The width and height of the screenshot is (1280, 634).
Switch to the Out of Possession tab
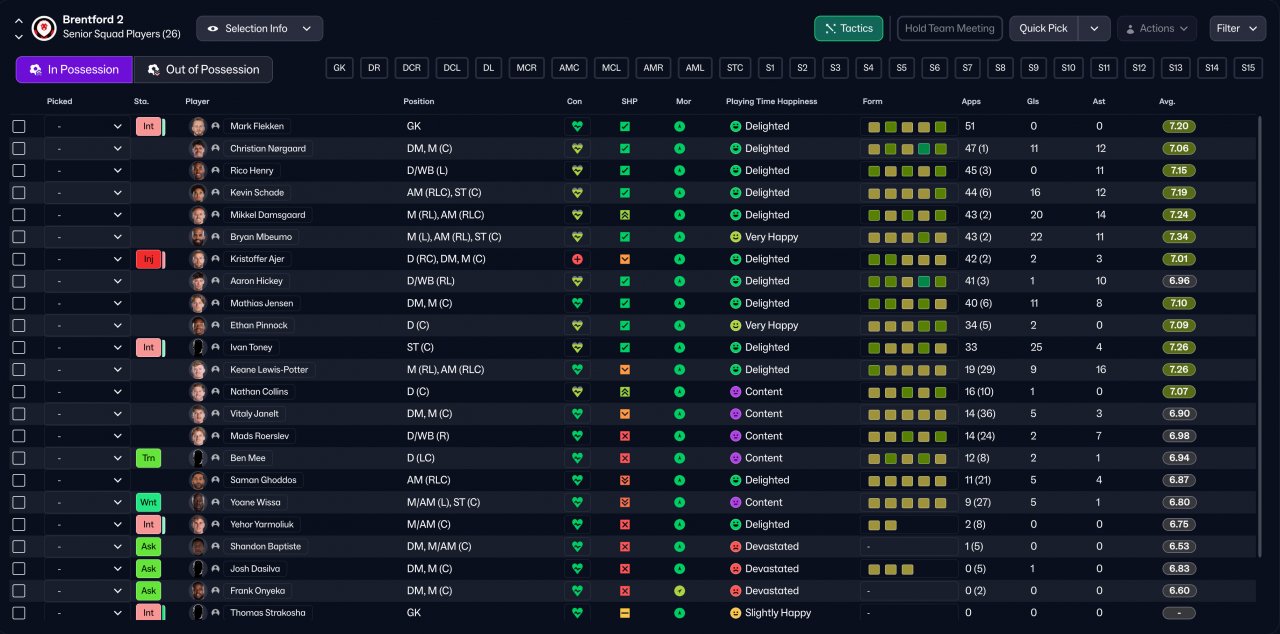point(203,70)
